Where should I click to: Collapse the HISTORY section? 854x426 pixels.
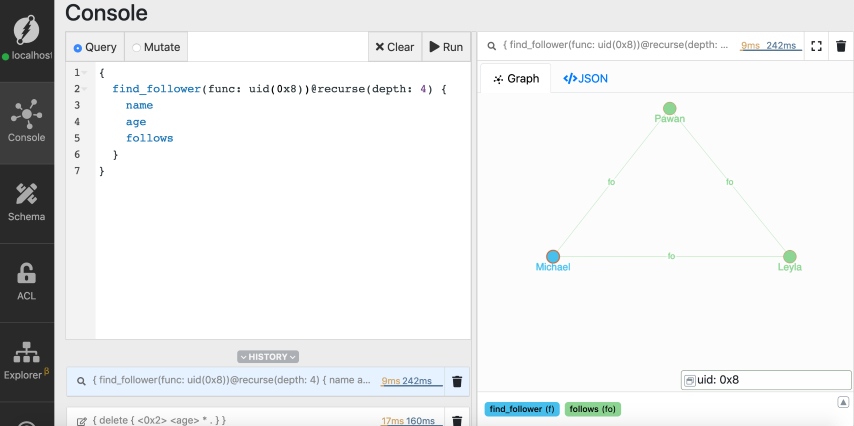pos(268,356)
